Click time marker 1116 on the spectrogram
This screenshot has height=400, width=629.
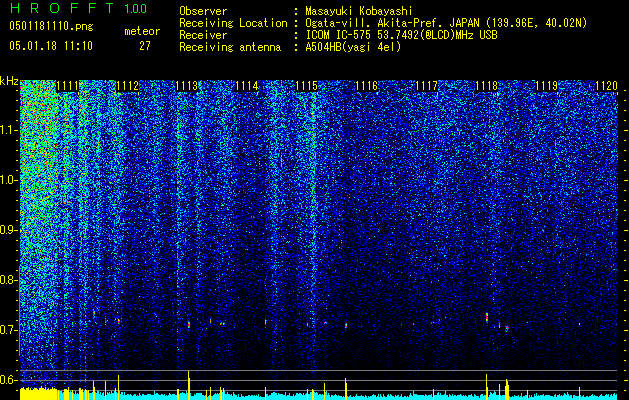point(367,86)
